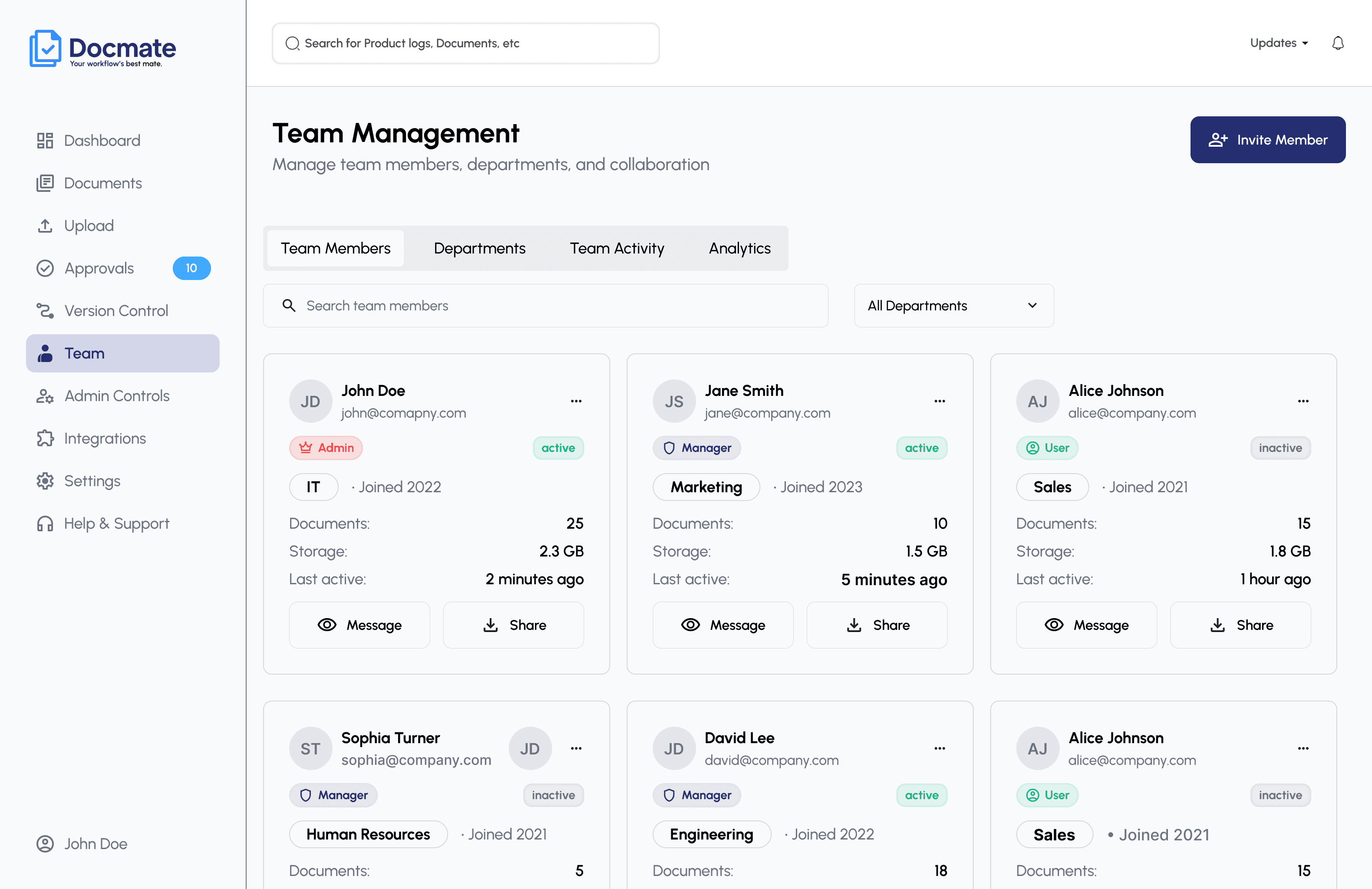Image resolution: width=1372 pixels, height=889 pixels.
Task: Click david@company.com email
Action: click(x=772, y=761)
